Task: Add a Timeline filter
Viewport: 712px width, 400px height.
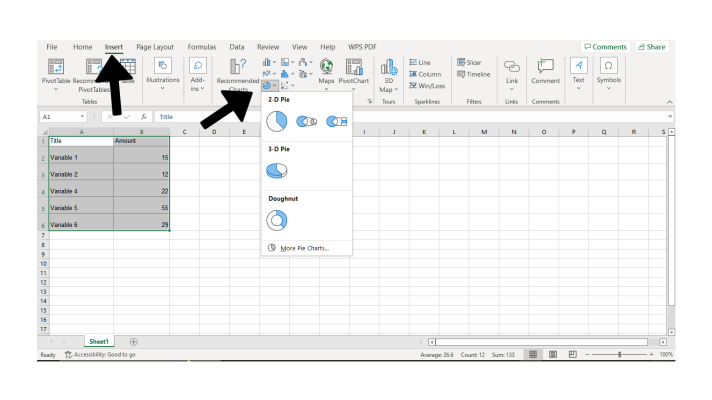Action: click(x=474, y=74)
